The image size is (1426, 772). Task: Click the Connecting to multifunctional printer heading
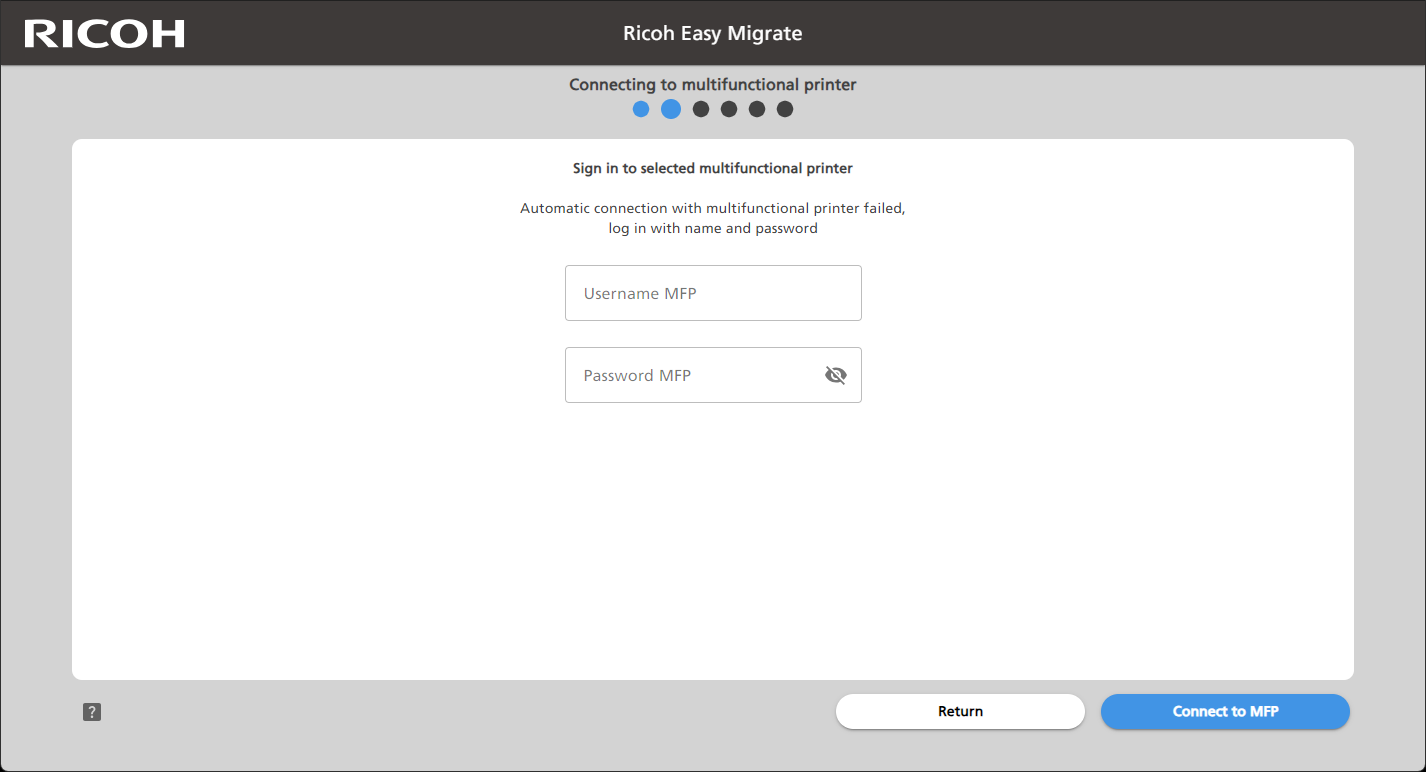pos(712,85)
